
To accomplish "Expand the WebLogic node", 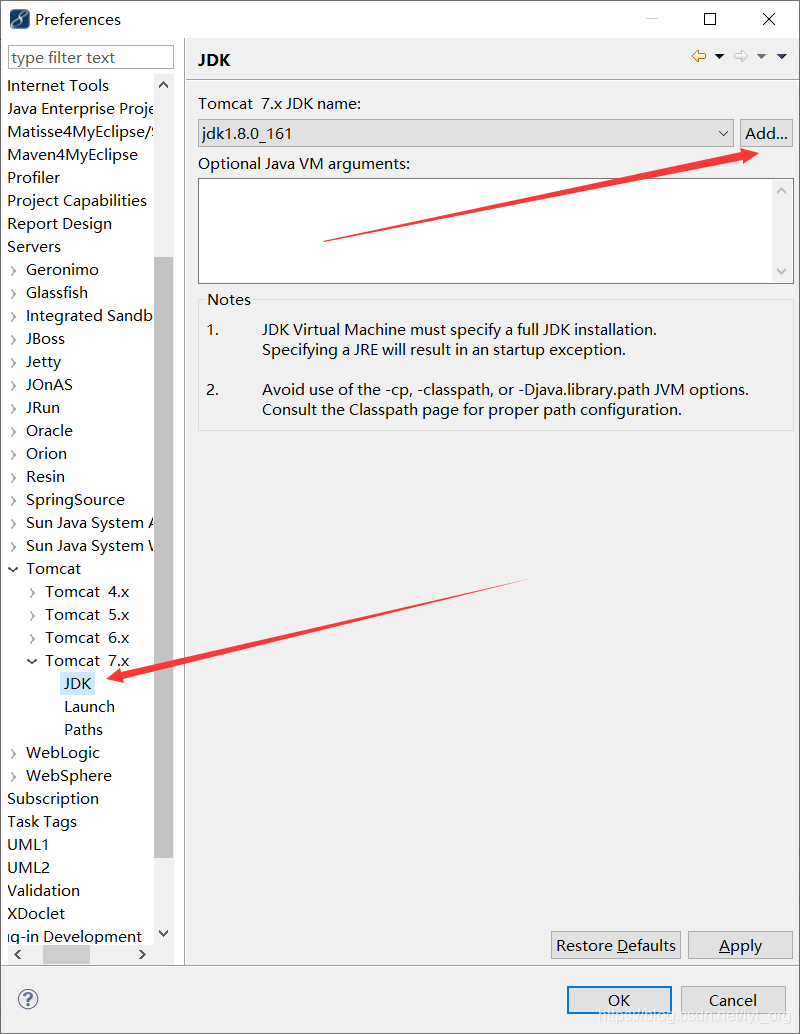I will coord(13,754).
